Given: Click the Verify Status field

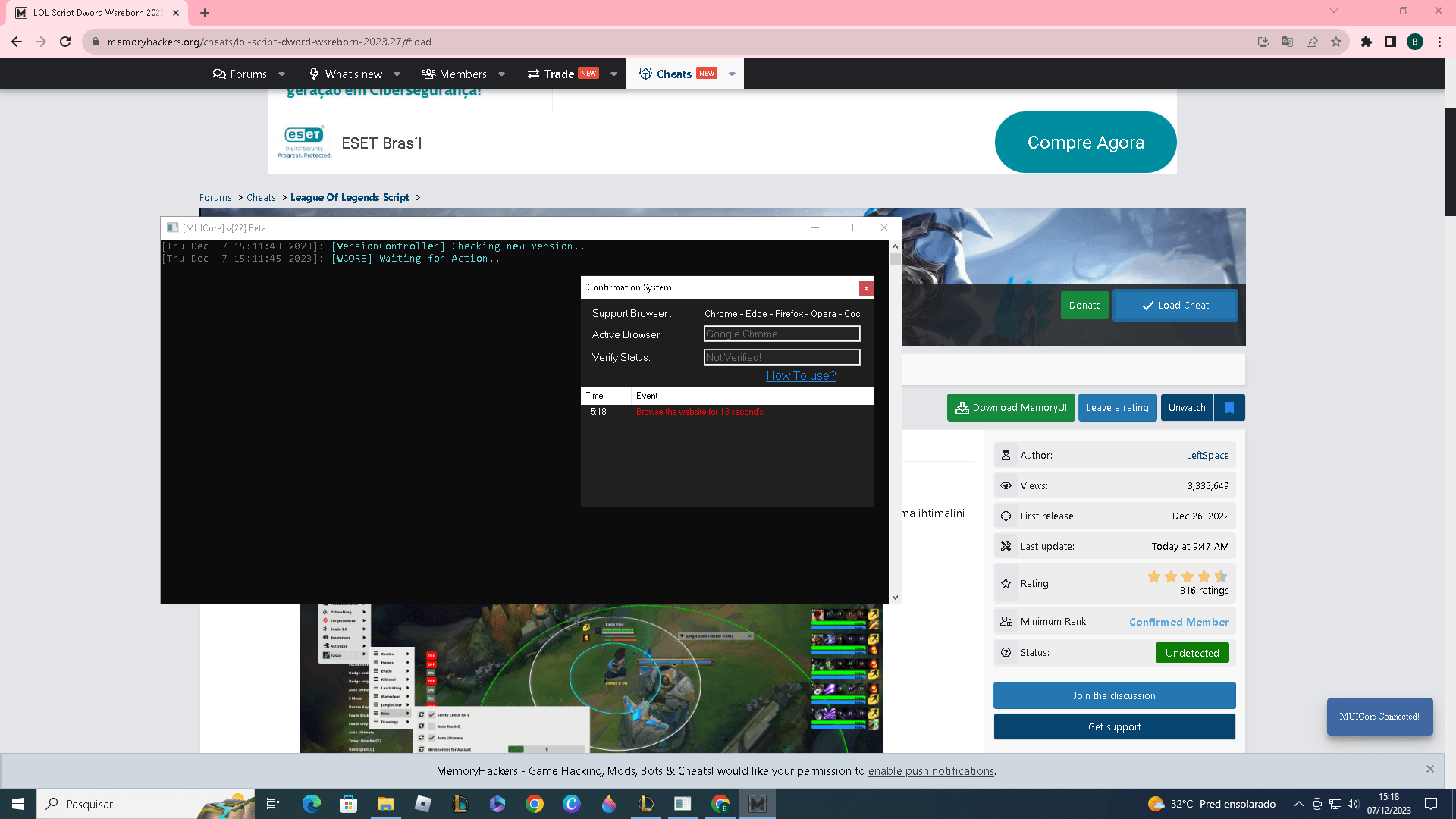Looking at the screenshot, I should 782,357.
